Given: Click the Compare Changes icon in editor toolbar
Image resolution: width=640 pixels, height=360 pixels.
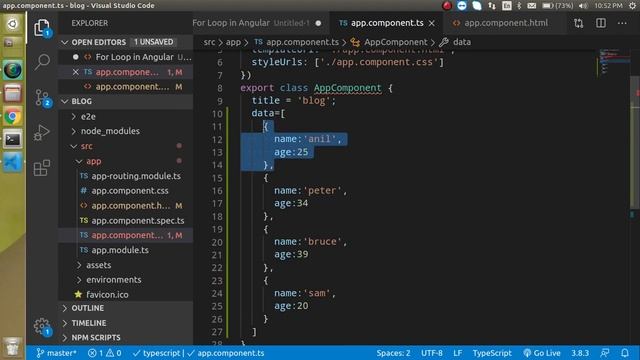Looking at the screenshot, I should tap(578, 23).
